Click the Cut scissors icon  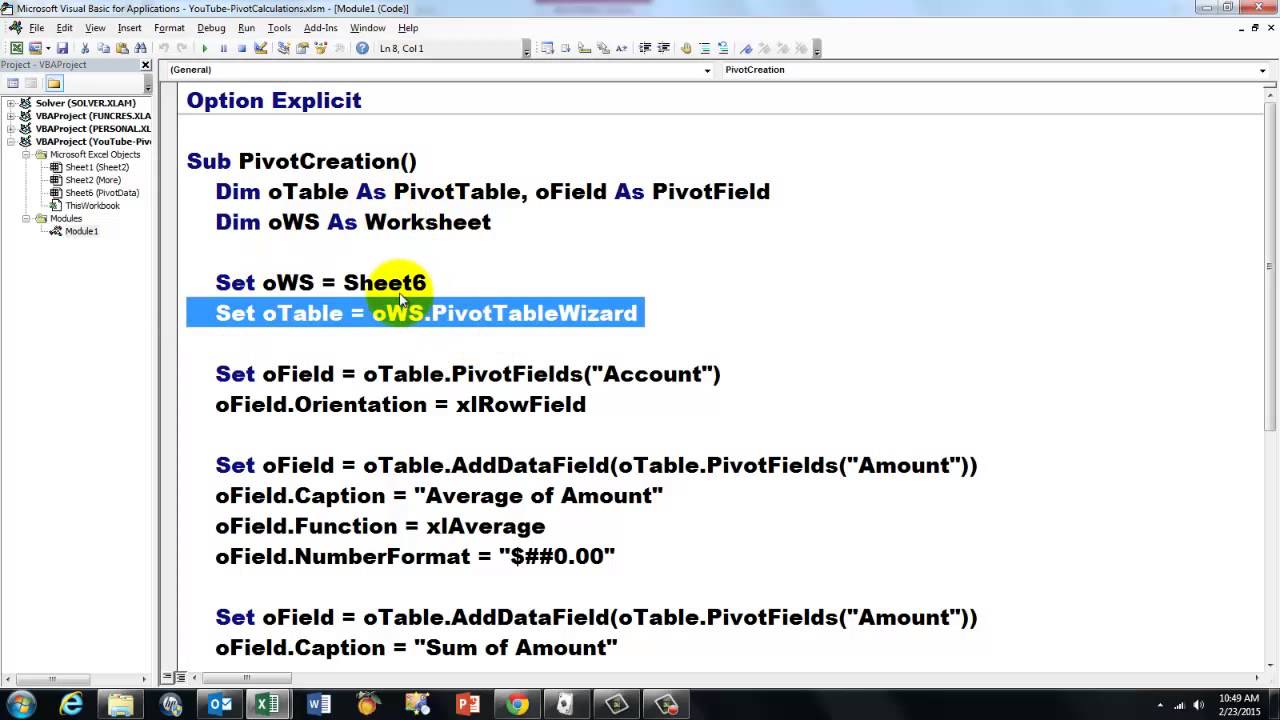point(85,48)
